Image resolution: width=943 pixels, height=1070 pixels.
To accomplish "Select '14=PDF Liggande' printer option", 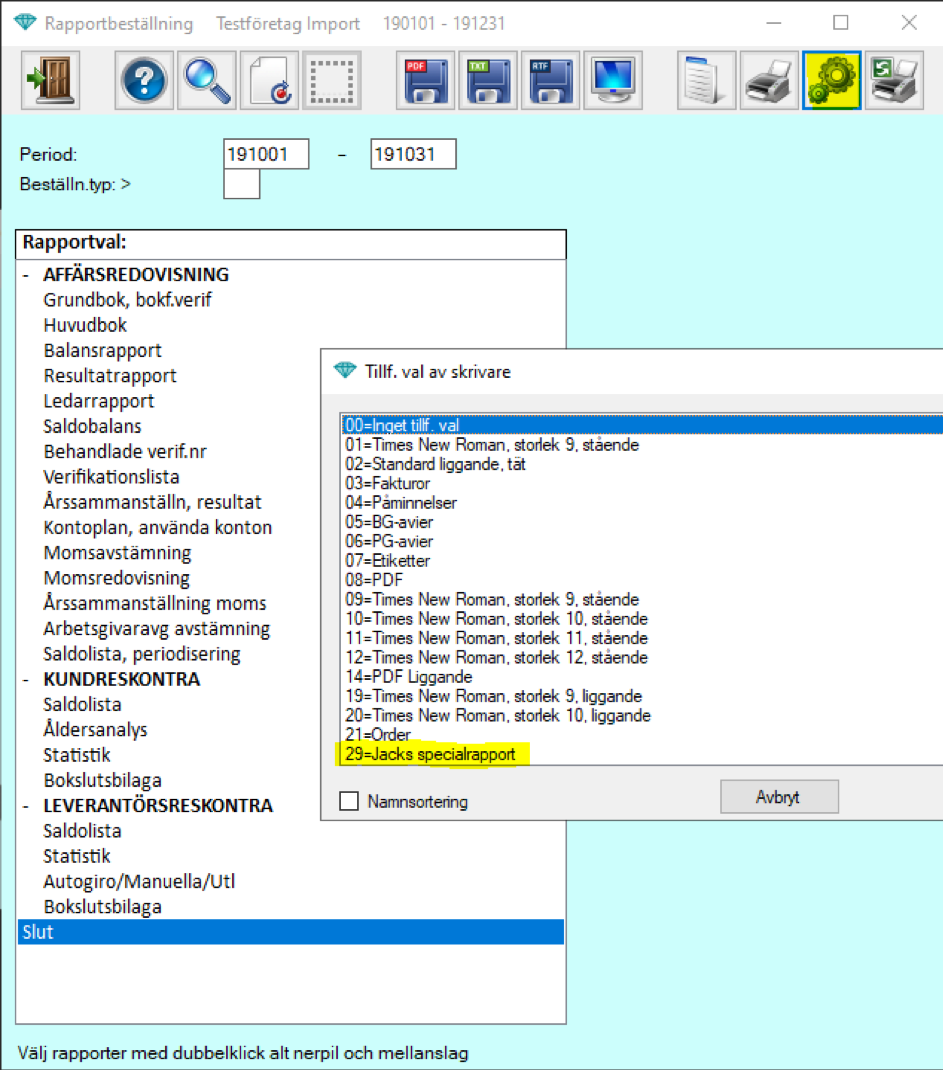I will tap(409, 677).
